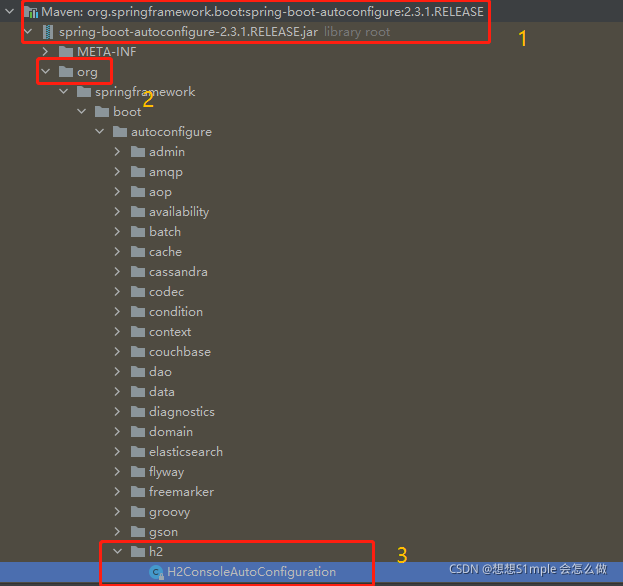Viewport: 623px width, 586px height.
Task: Click the H2ConsoleAutoConfiguration class icon
Action: tap(156, 572)
